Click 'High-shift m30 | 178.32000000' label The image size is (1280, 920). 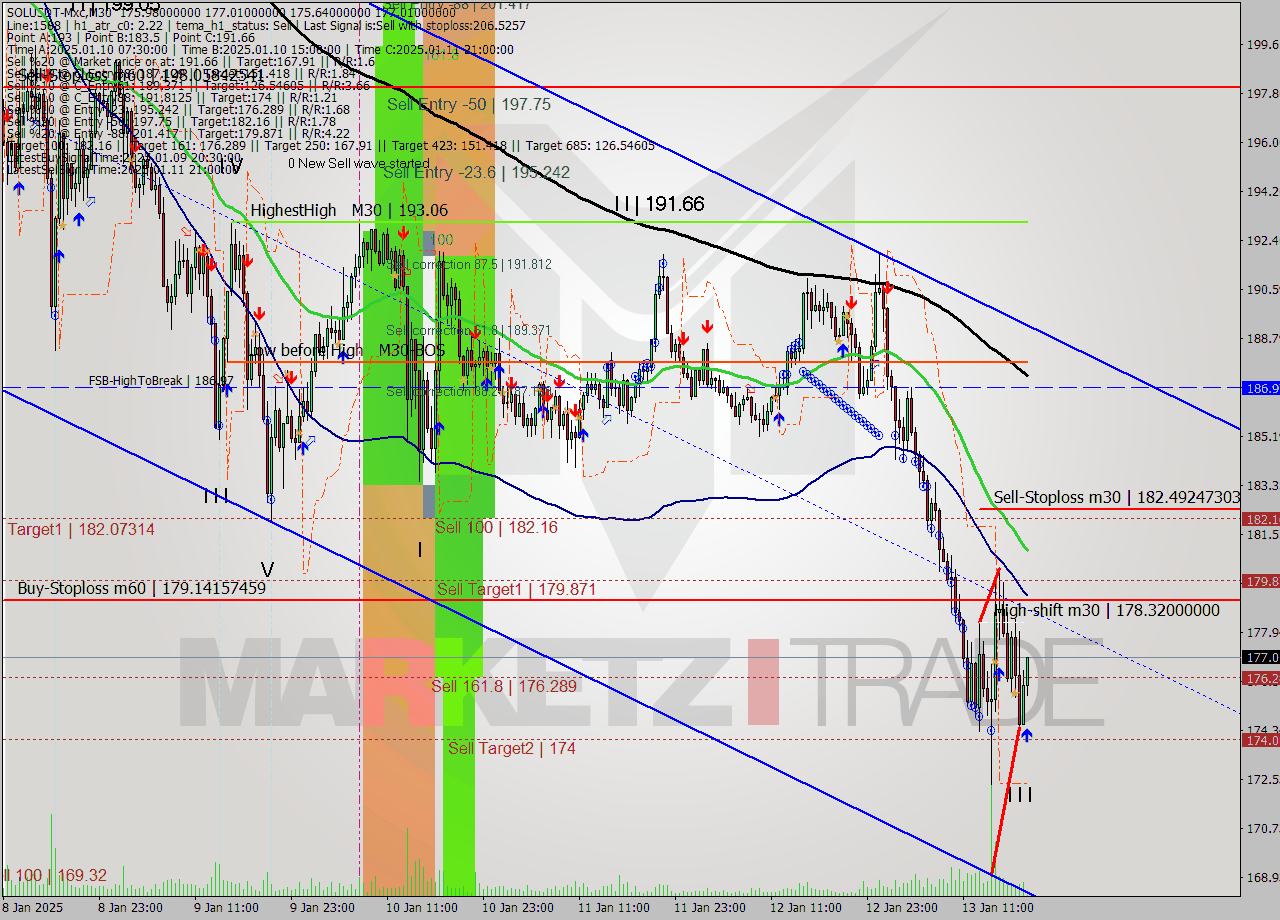coord(1108,610)
